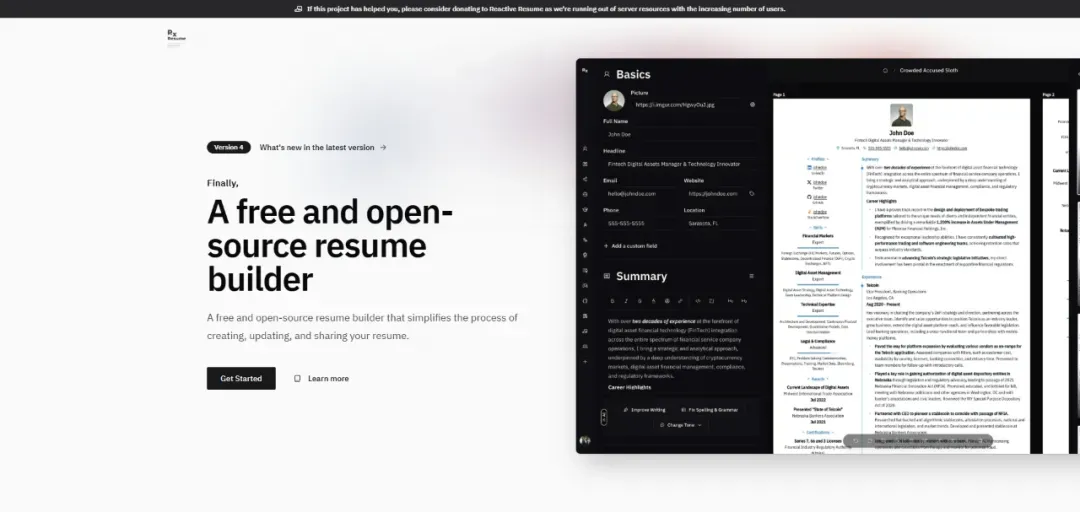Click the user icon in the editor's left sidebar
The image size is (1080, 512).
coord(585,149)
